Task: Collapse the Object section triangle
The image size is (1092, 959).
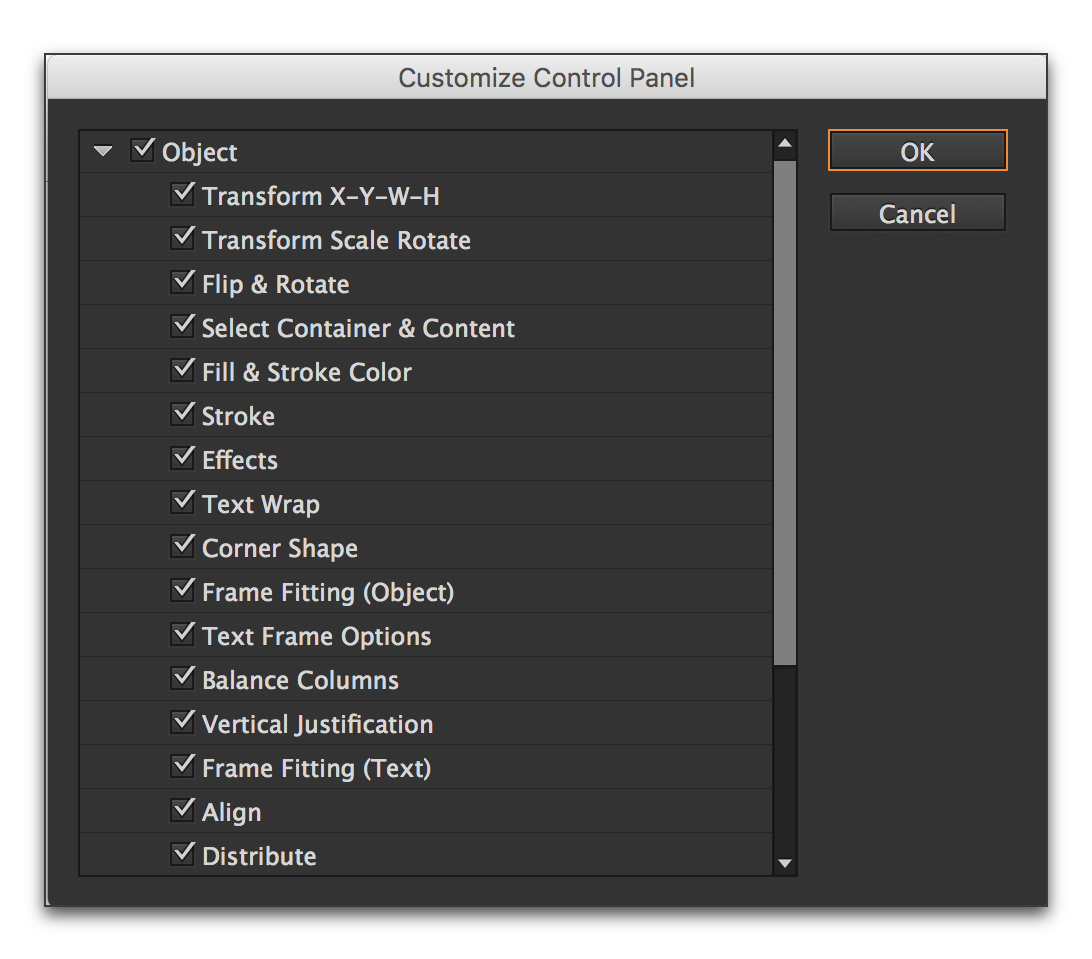Action: pos(102,149)
